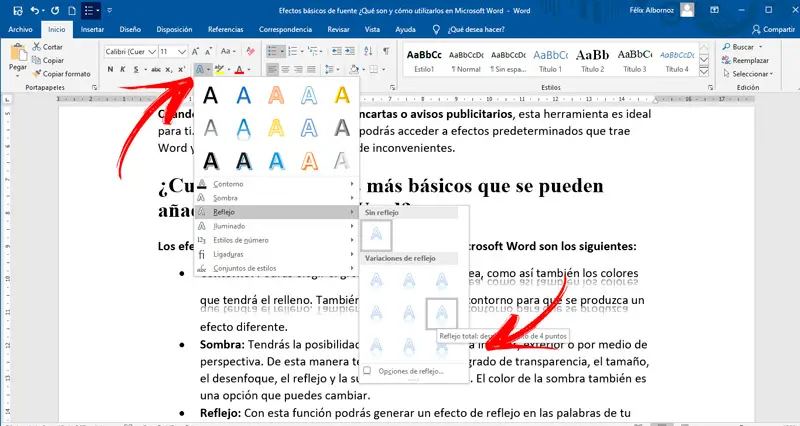Click Opciones de reflejo...

coord(413,371)
